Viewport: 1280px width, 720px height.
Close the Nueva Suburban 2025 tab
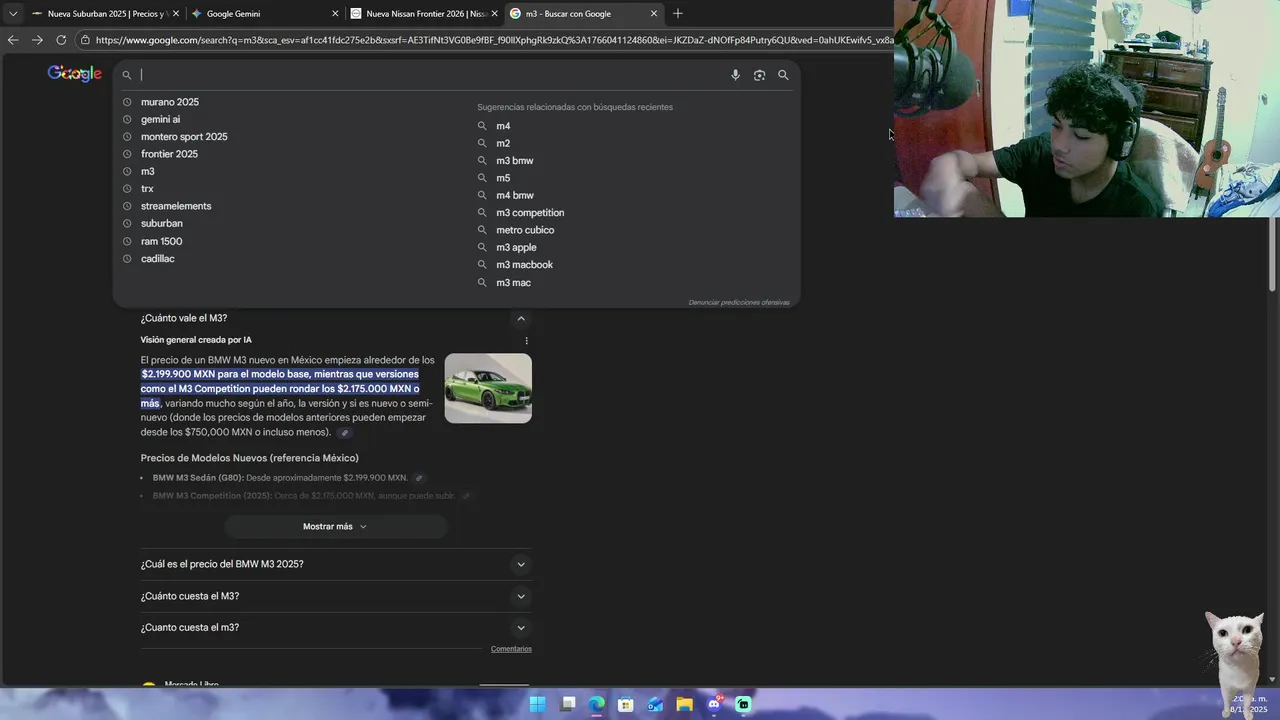(175, 14)
